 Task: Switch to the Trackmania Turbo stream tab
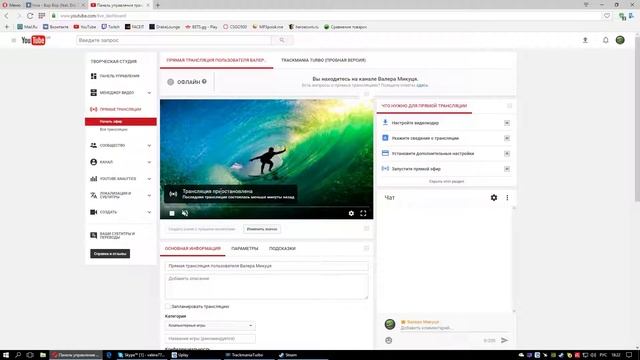[x=323, y=60]
